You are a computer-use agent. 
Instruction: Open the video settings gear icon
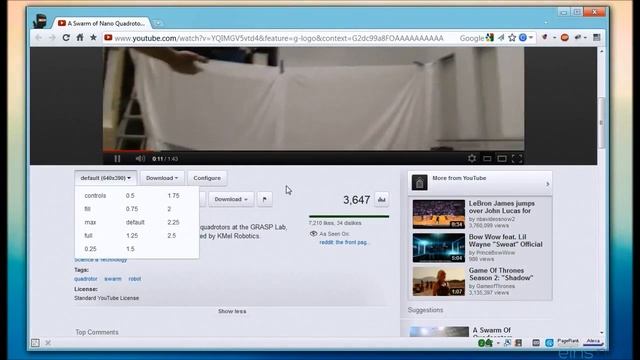(472, 158)
